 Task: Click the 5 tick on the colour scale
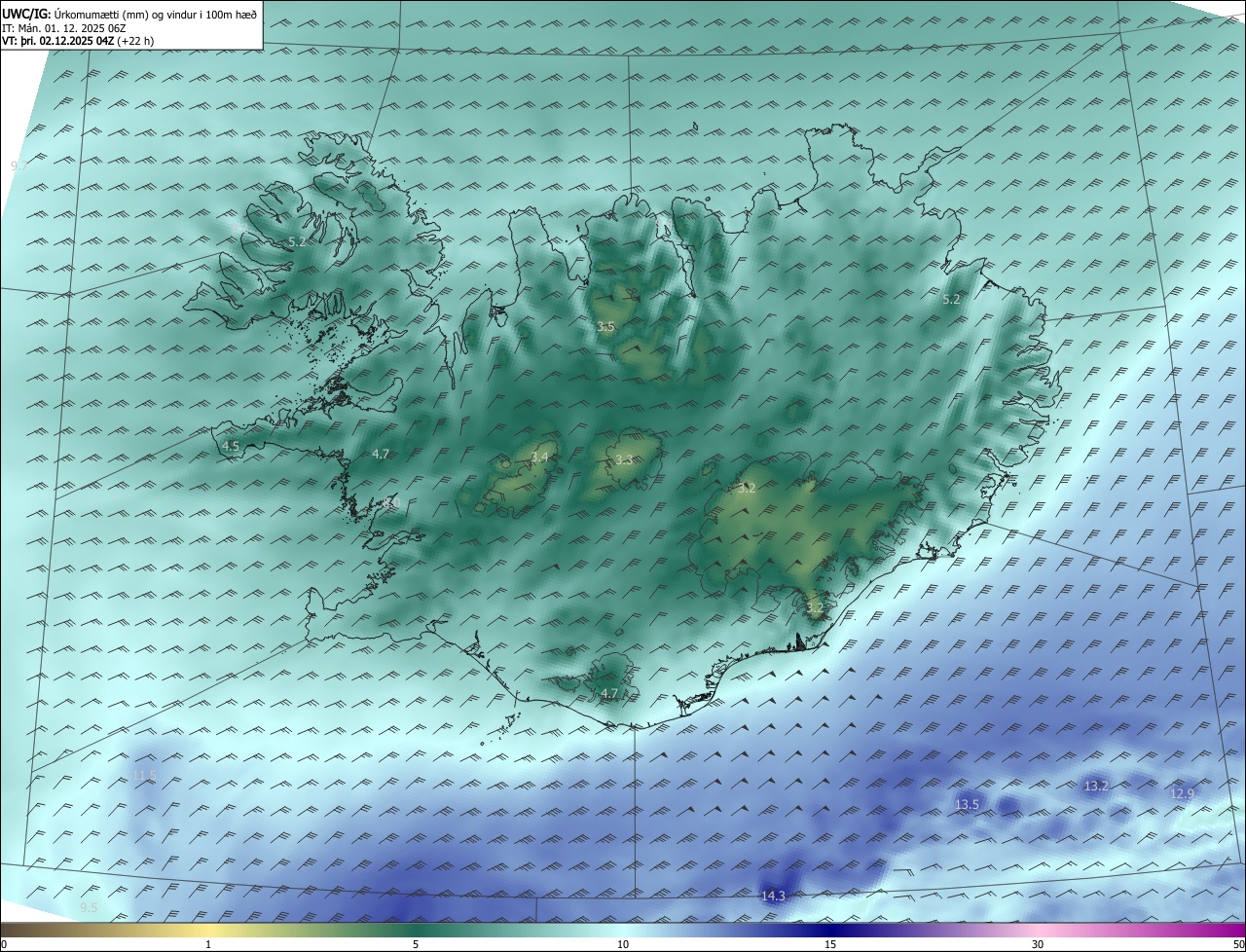tap(416, 944)
